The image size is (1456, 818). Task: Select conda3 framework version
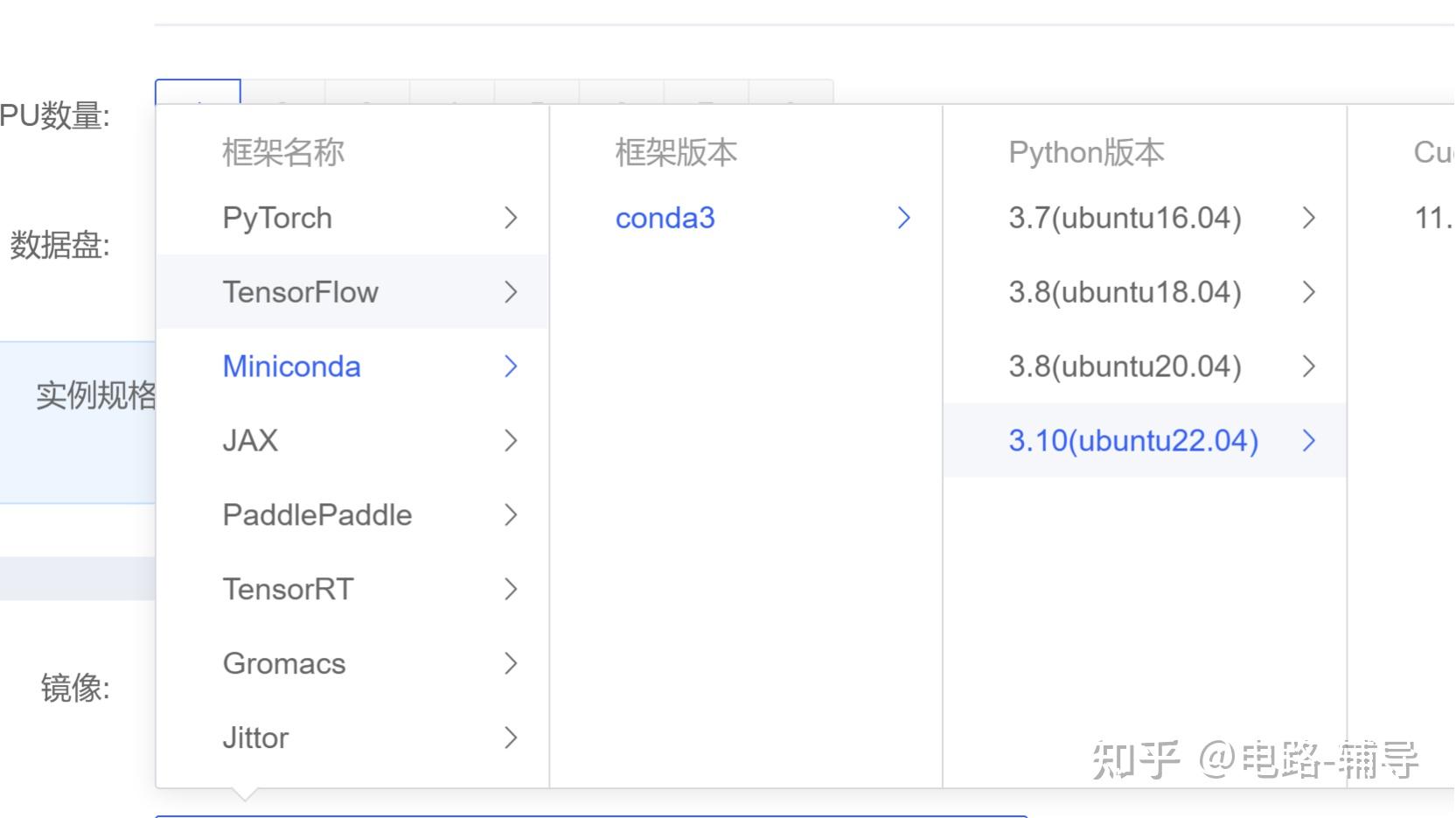tap(665, 218)
